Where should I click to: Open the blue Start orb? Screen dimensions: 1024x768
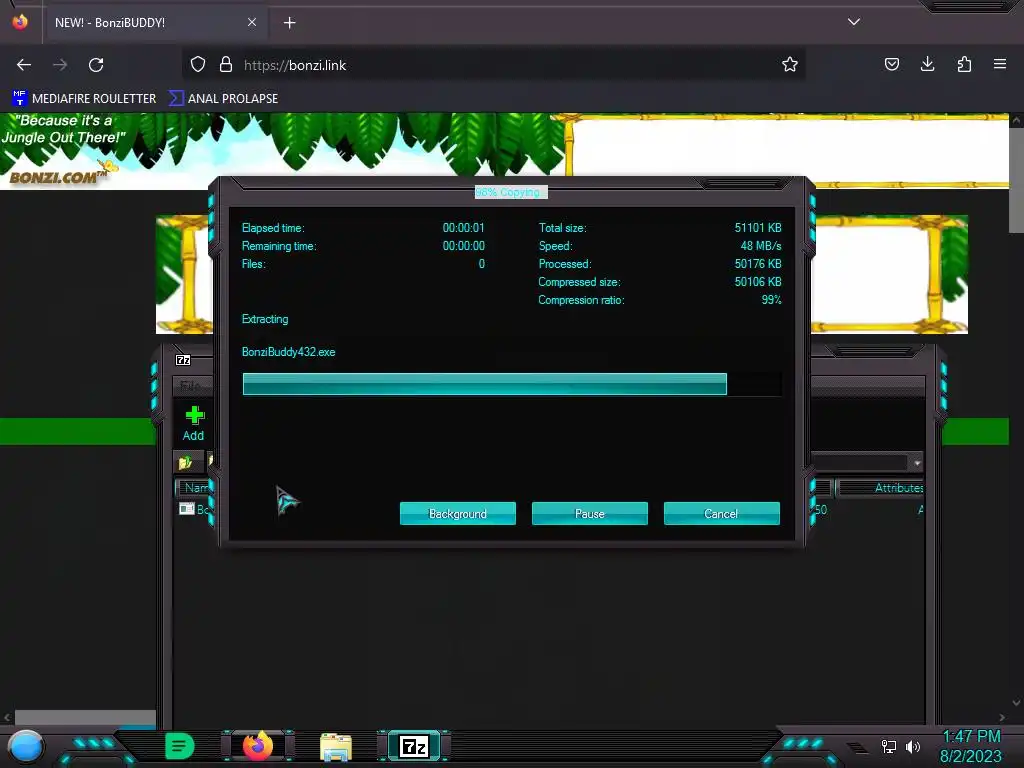[26, 746]
